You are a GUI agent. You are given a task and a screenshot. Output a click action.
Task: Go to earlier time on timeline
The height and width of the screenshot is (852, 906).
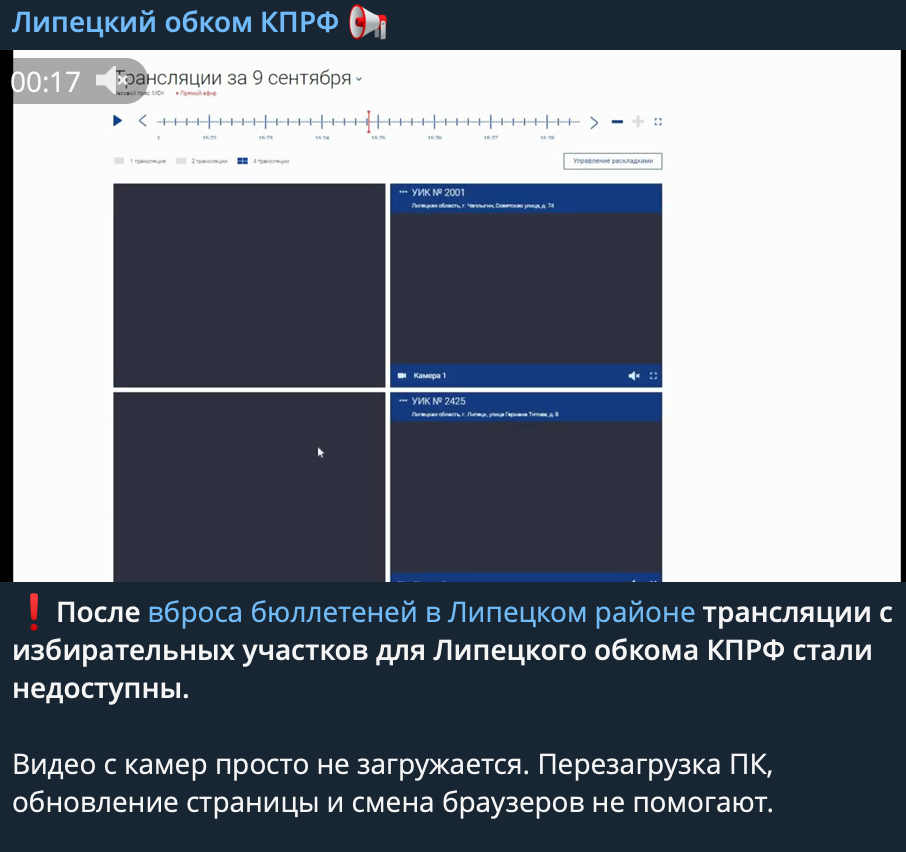click(x=143, y=121)
